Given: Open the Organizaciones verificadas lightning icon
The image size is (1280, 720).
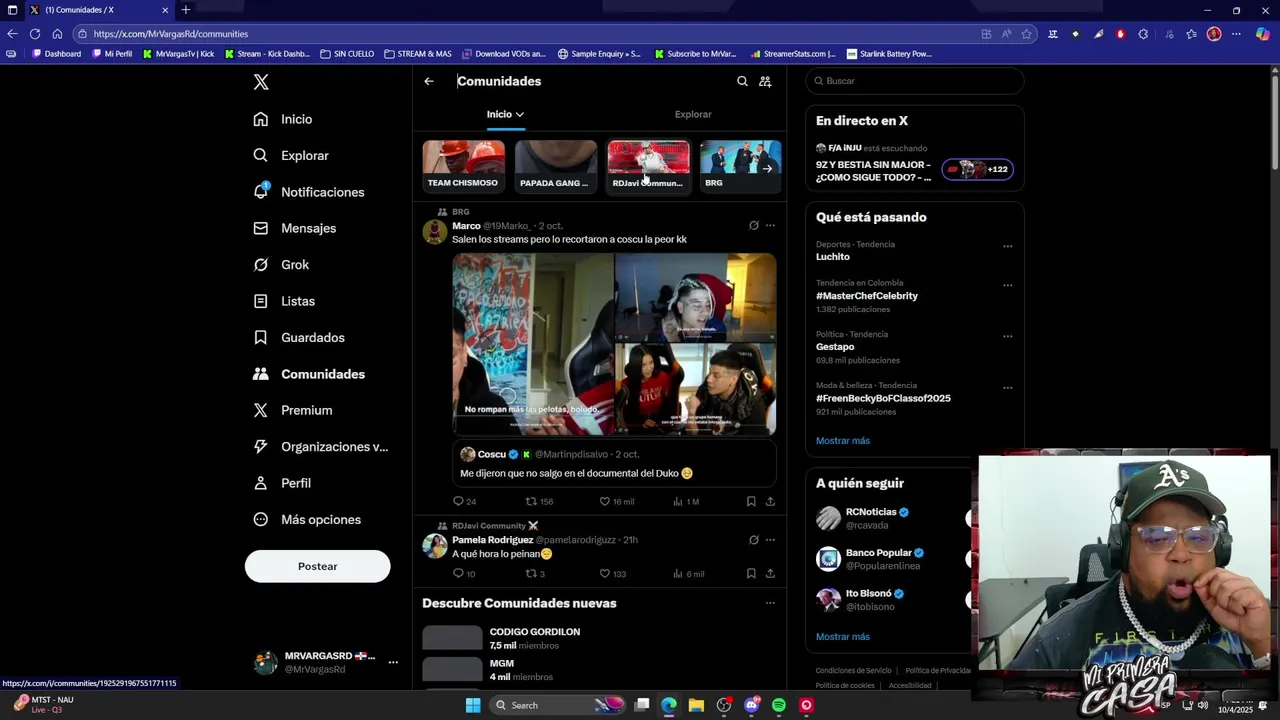Looking at the screenshot, I should click(x=261, y=447).
